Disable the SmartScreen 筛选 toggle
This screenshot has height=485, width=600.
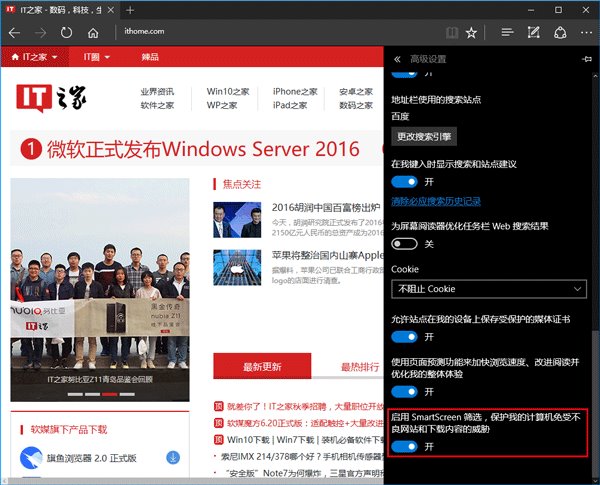click(405, 446)
